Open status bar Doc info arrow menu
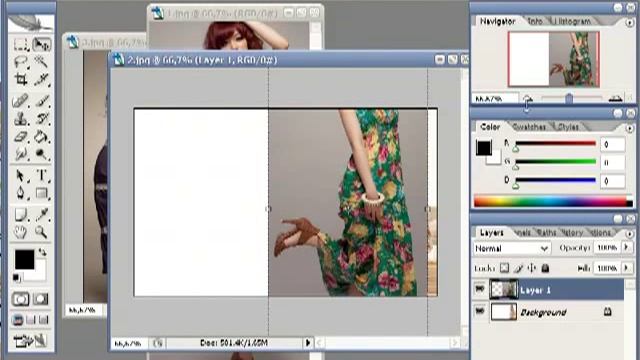This screenshot has width=640, height=360. click(308, 343)
